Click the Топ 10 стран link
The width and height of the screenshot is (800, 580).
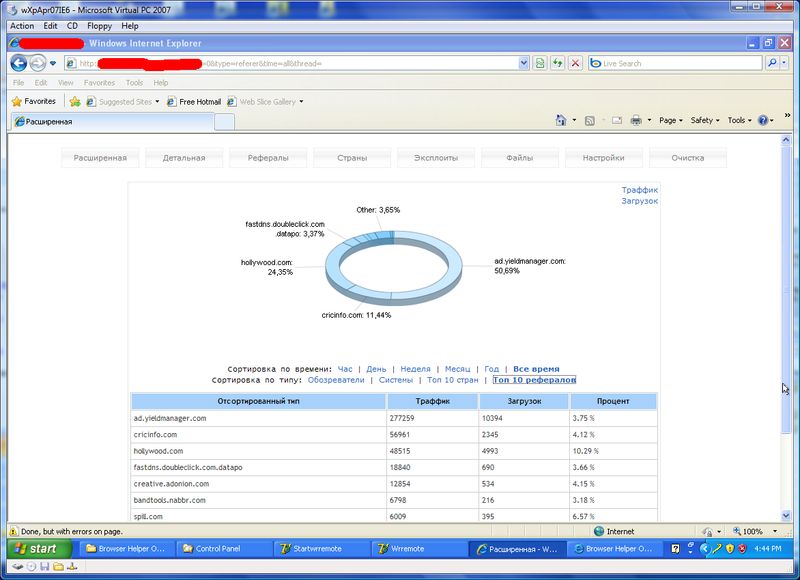[453, 380]
